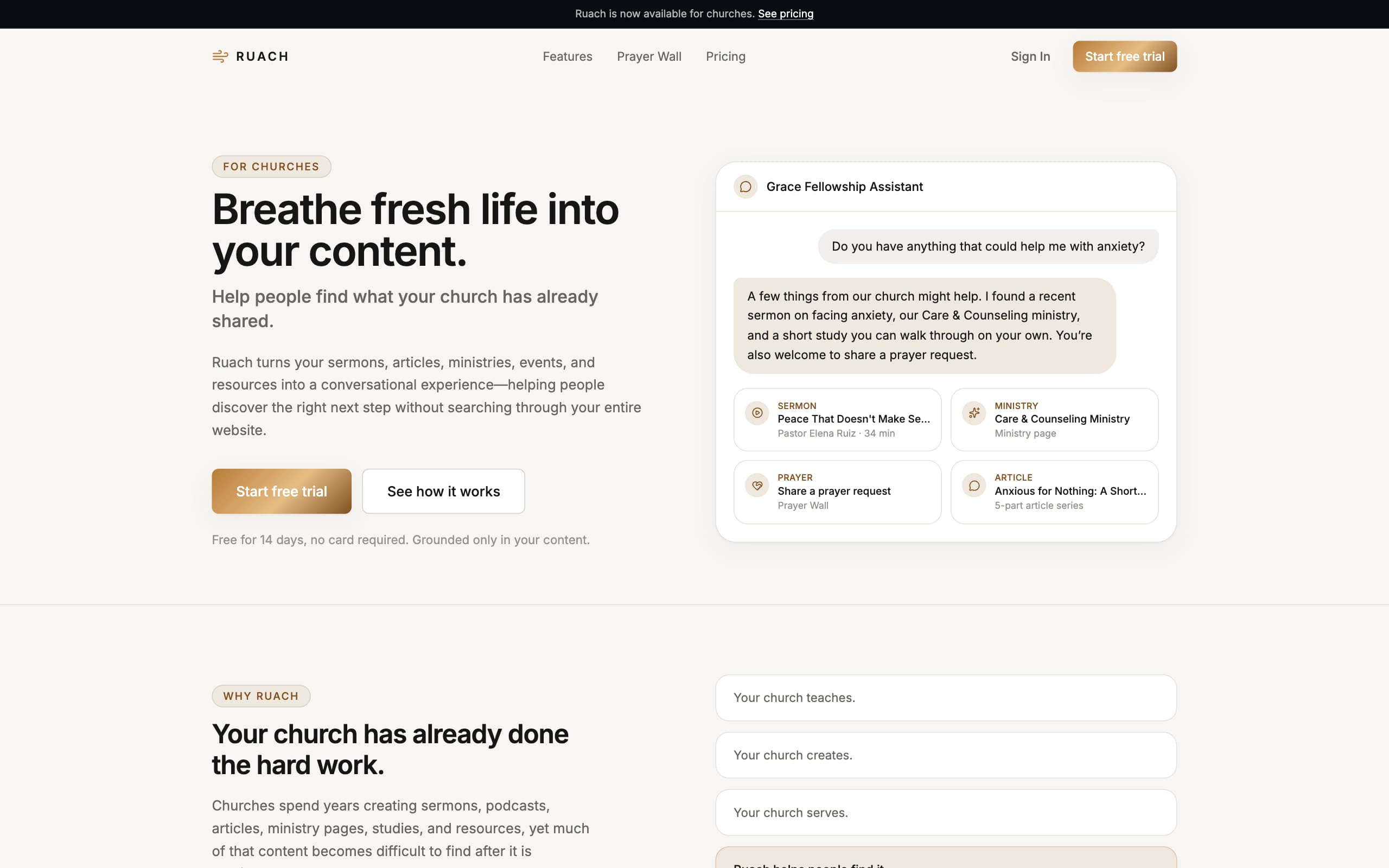
Task: Click the Ruach wind logo icon
Action: [220, 56]
